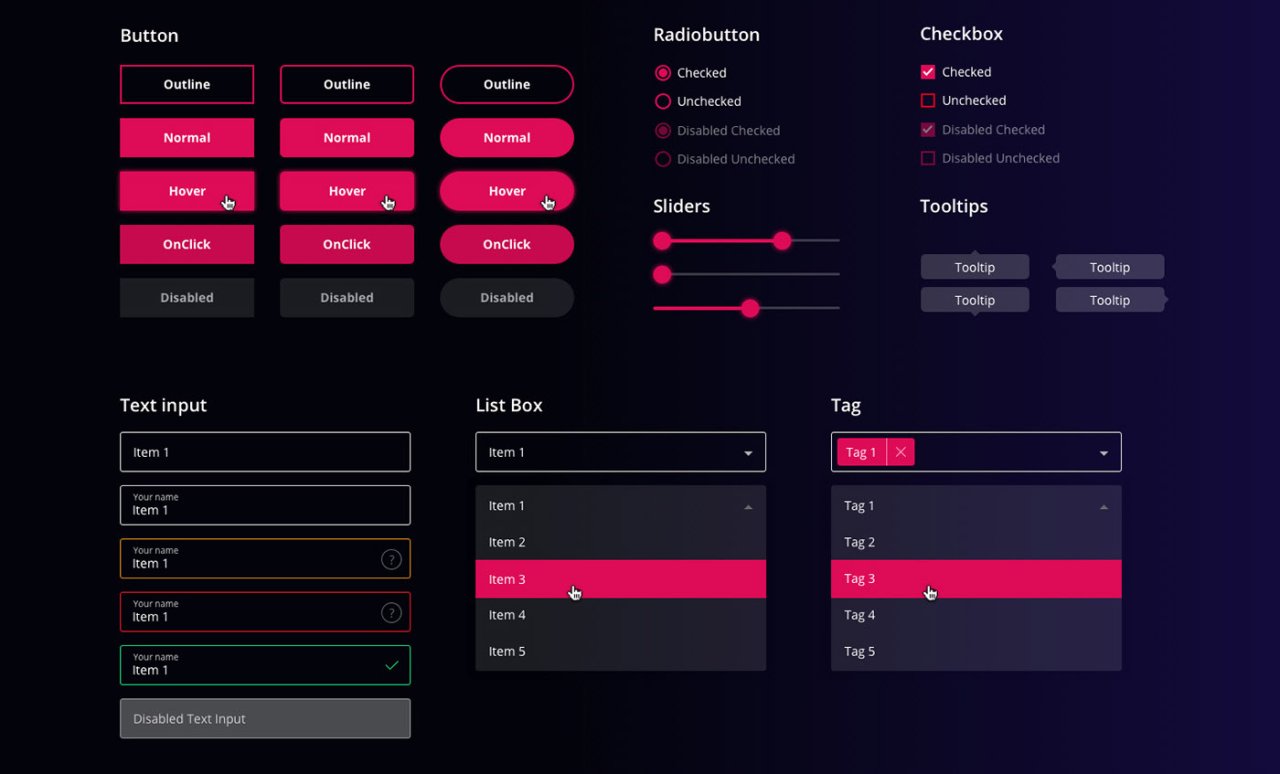
Task: Untick the enabled Checked checkbox
Action: 928,72
